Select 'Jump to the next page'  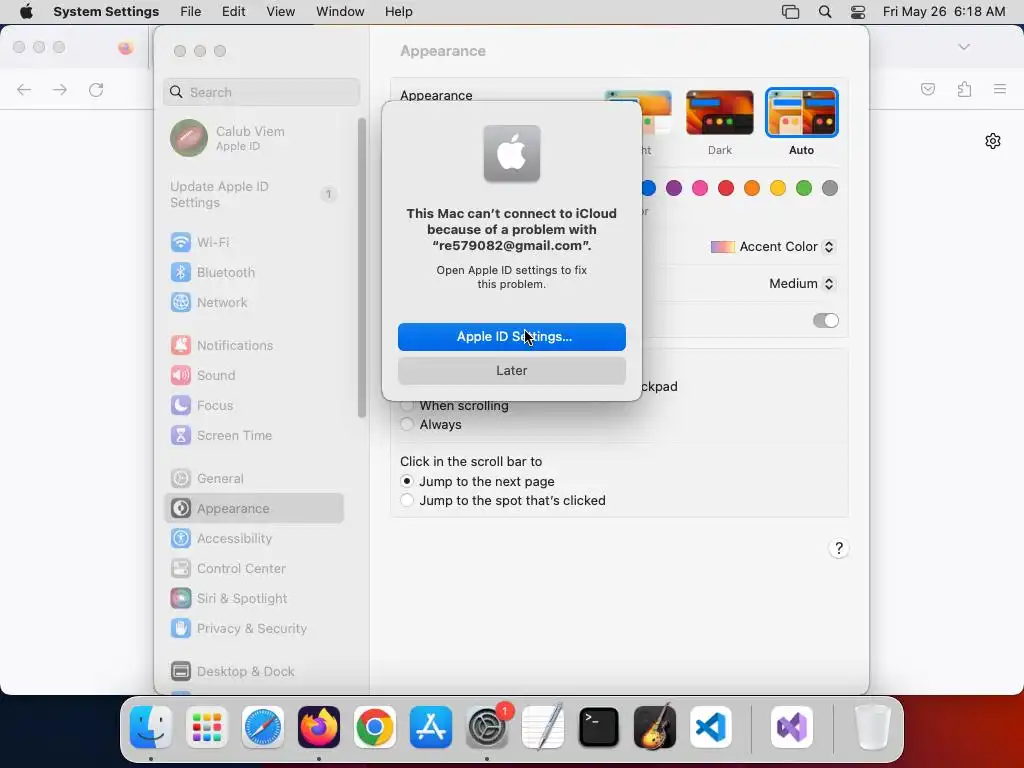407,481
